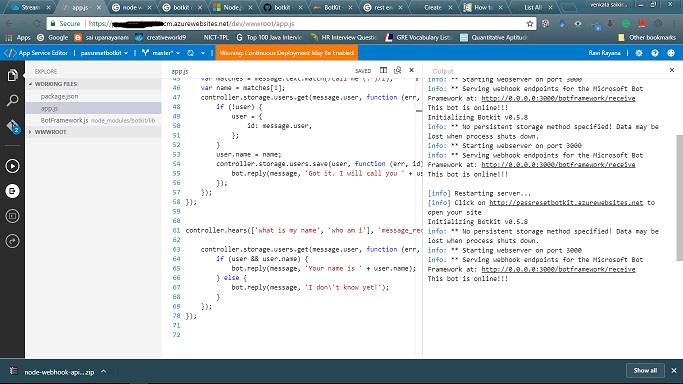The width and height of the screenshot is (683, 384).
Task: Close the downloads bar
Action: (x=674, y=371)
